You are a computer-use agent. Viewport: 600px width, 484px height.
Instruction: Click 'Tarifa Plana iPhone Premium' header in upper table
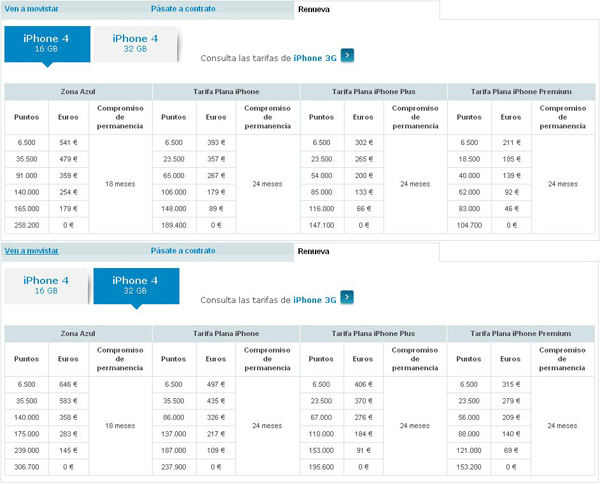click(521, 92)
